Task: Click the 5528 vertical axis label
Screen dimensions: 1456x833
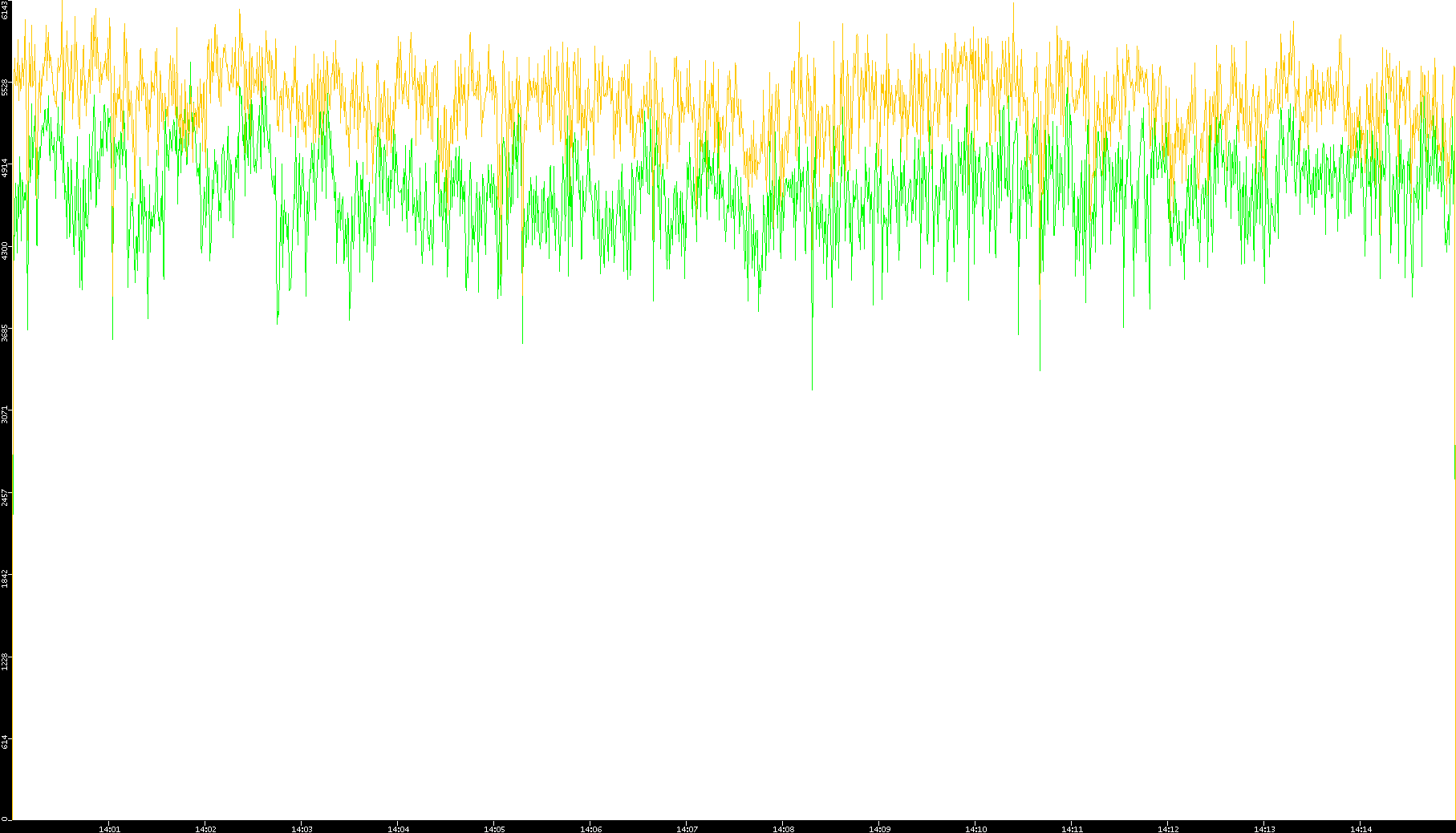Action: (6, 87)
